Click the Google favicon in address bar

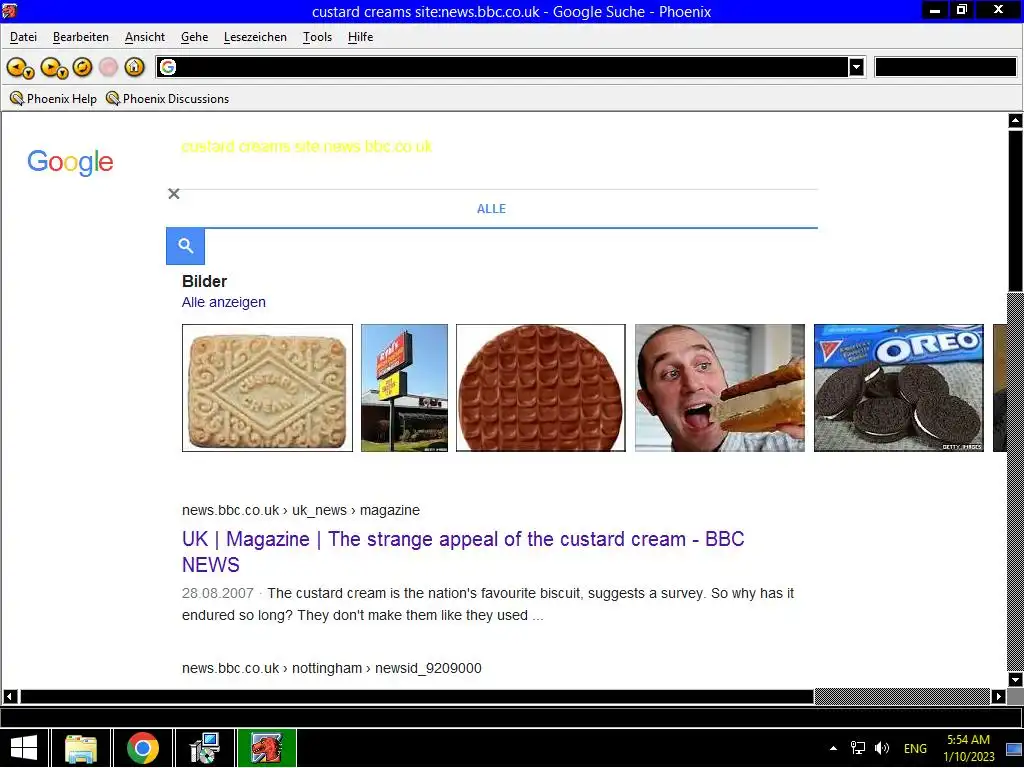(x=168, y=67)
